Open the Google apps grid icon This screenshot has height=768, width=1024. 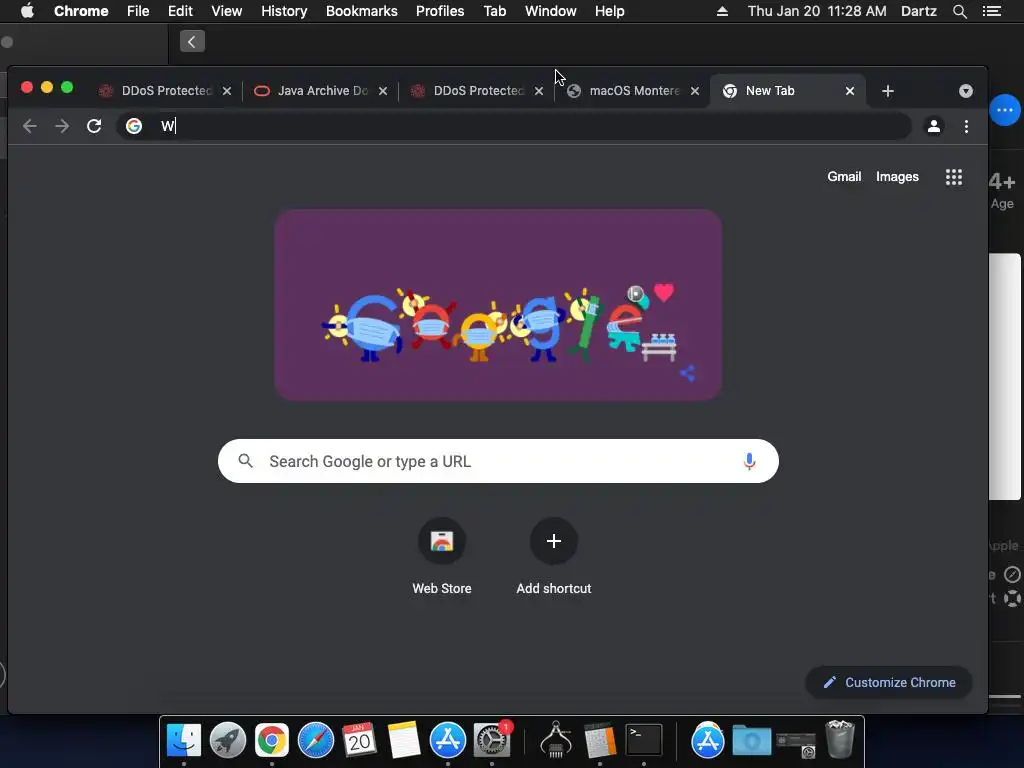click(x=953, y=177)
